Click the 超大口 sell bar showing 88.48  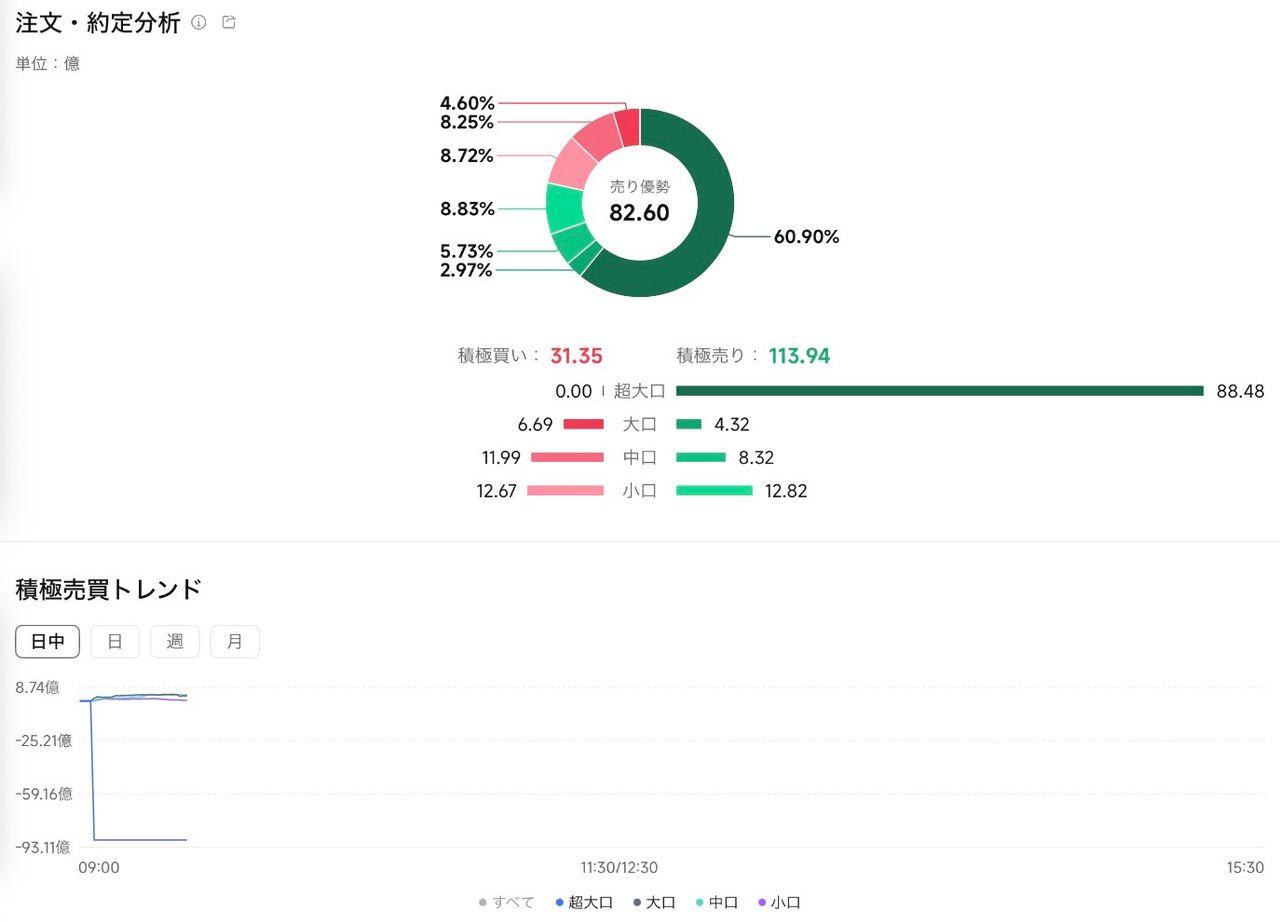point(939,391)
